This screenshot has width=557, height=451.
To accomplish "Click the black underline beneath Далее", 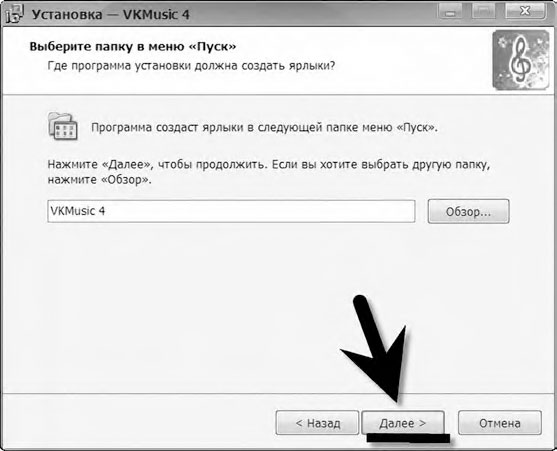I will tap(408, 438).
